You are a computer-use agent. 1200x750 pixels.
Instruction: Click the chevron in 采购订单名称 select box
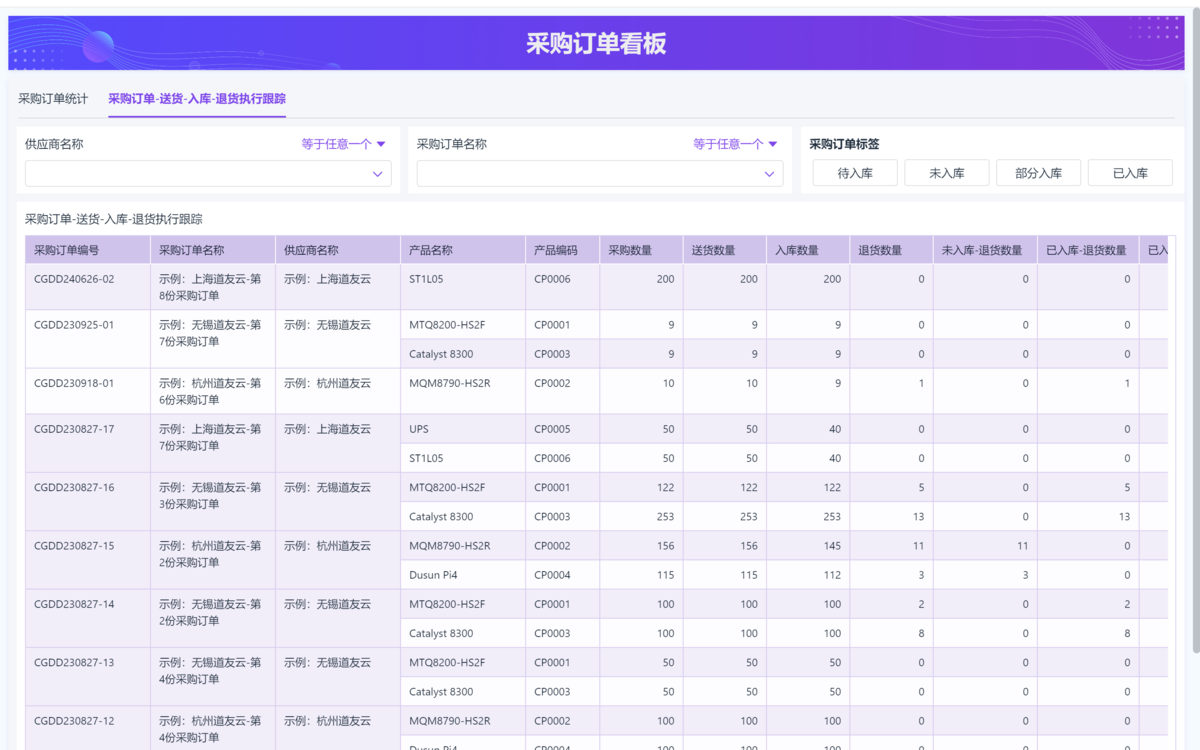(769, 174)
